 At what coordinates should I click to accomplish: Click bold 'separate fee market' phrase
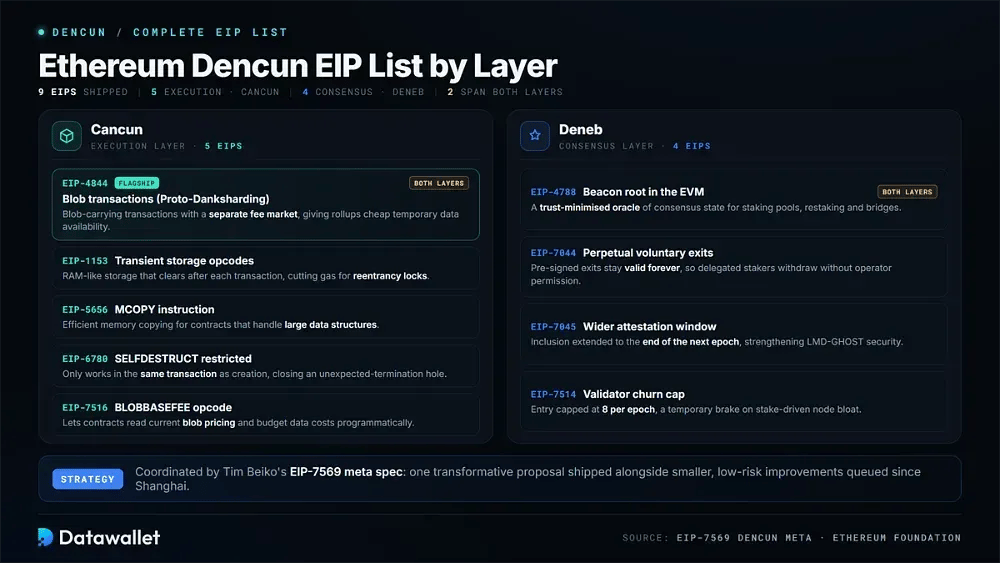(x=253, y=214)
